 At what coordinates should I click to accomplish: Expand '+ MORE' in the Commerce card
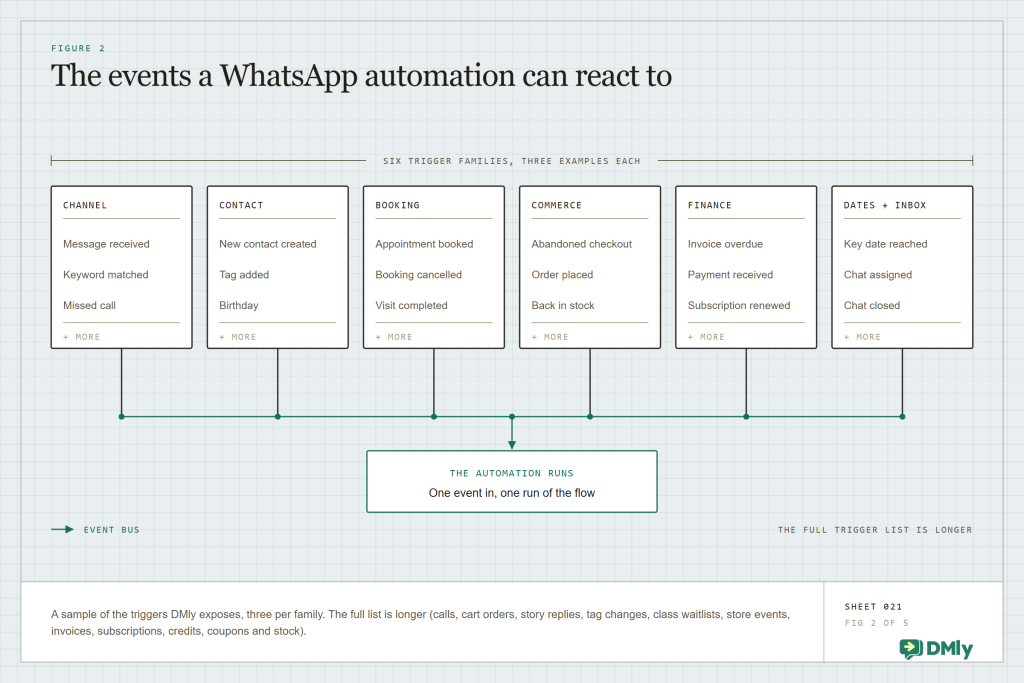point(550,337)
